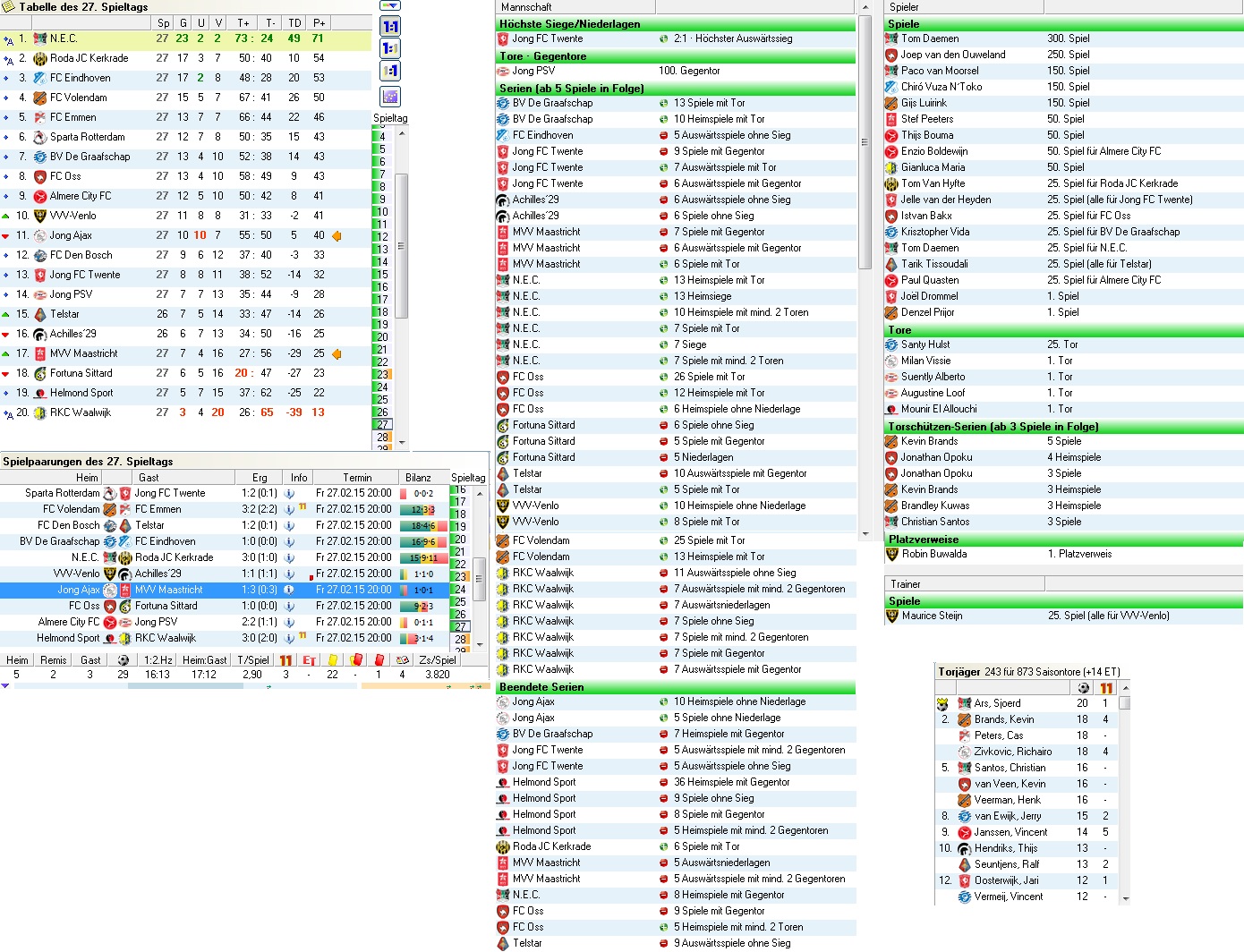
Task: Select 'Roda JC Kerkrade' row in league table
Action: point(186,58)
